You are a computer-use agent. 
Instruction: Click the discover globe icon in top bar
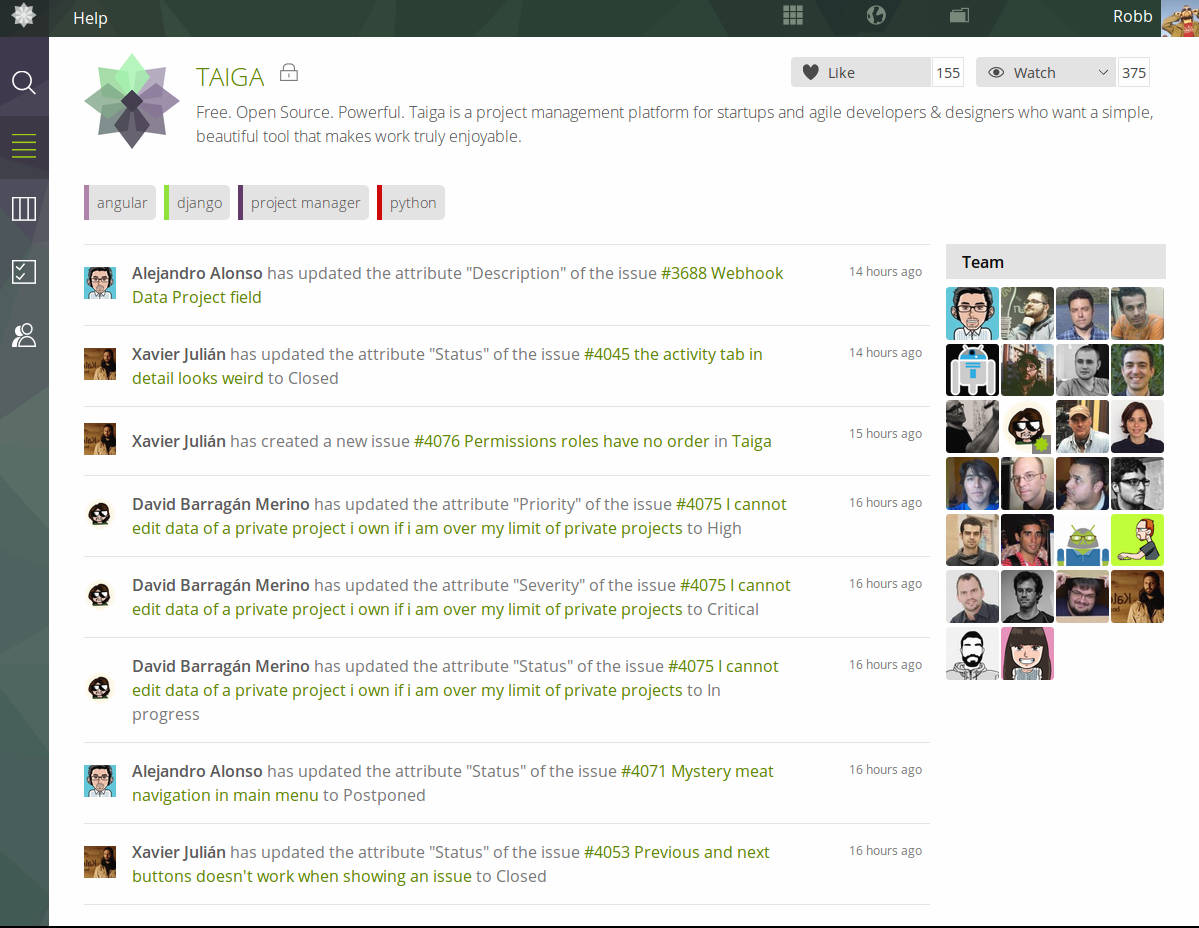pos(876,15)
